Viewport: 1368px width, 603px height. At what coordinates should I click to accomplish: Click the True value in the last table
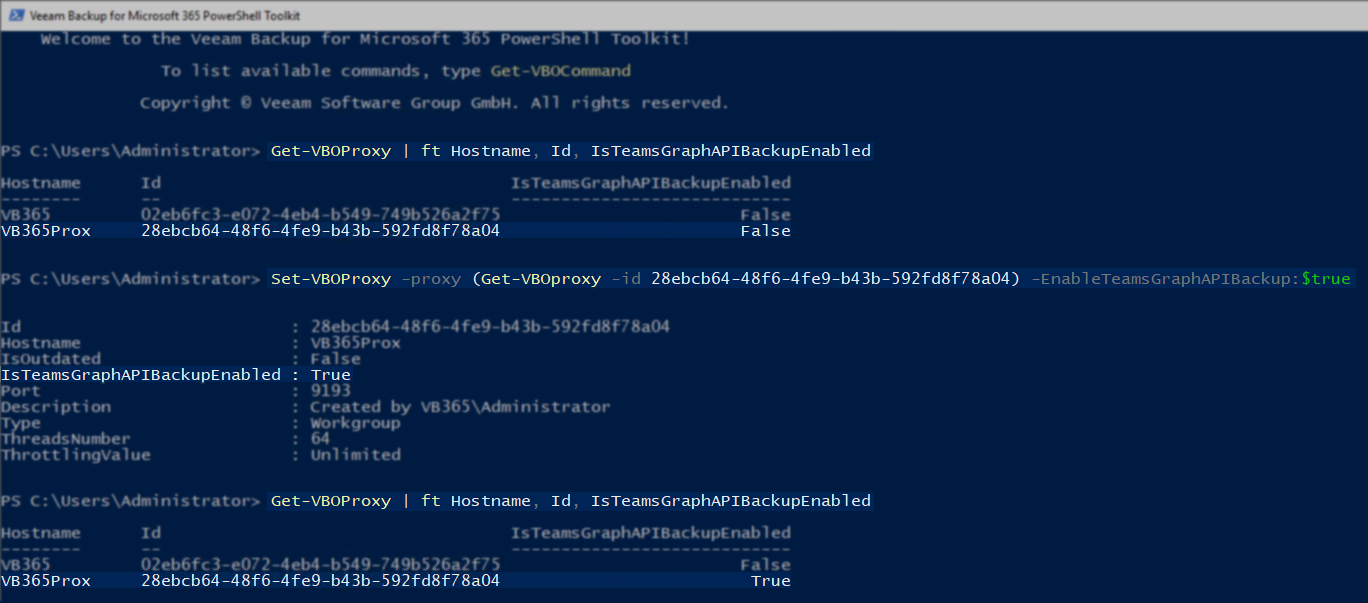click(771, 581)
